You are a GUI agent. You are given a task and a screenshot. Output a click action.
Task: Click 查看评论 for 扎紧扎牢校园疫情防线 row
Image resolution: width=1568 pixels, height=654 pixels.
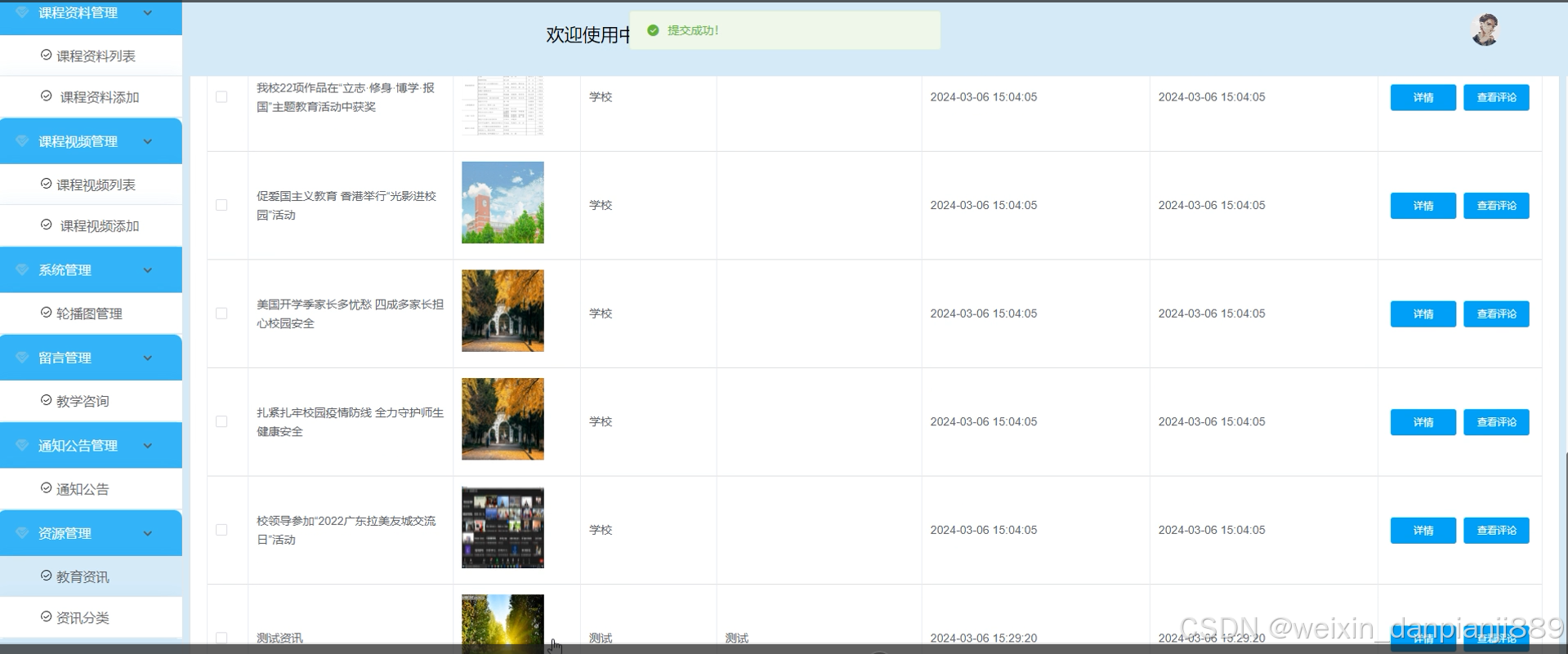1496,422
